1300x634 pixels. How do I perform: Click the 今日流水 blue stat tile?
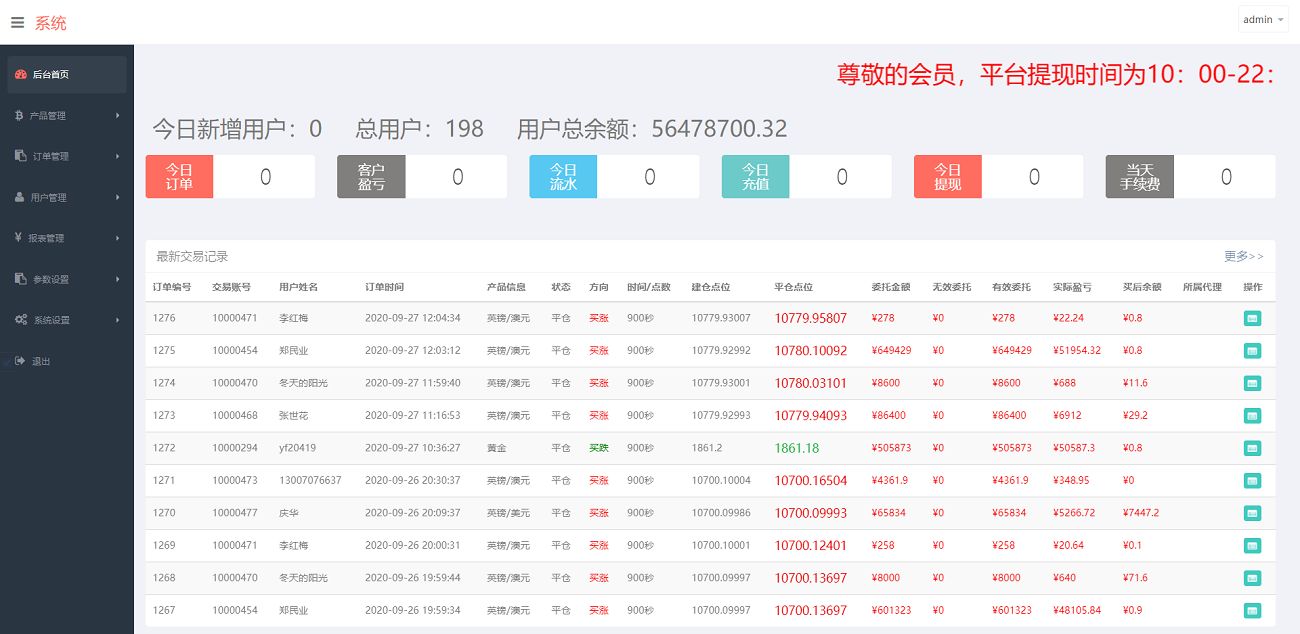point(563,177)
